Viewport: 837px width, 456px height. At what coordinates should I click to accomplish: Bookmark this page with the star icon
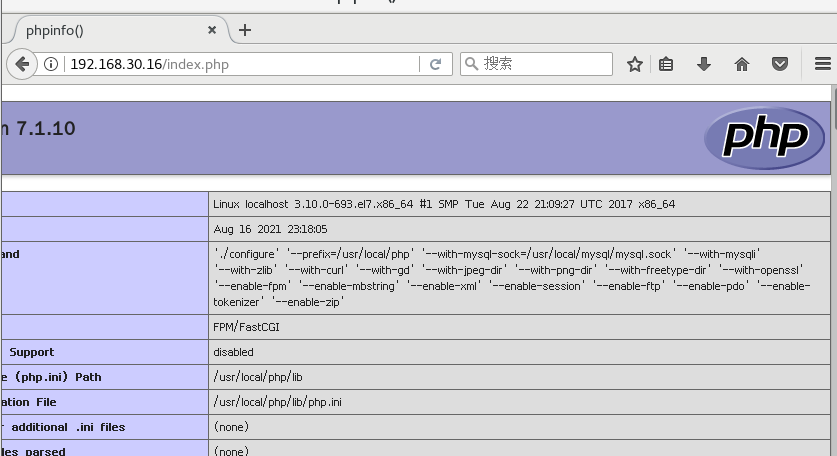(635, 64)
